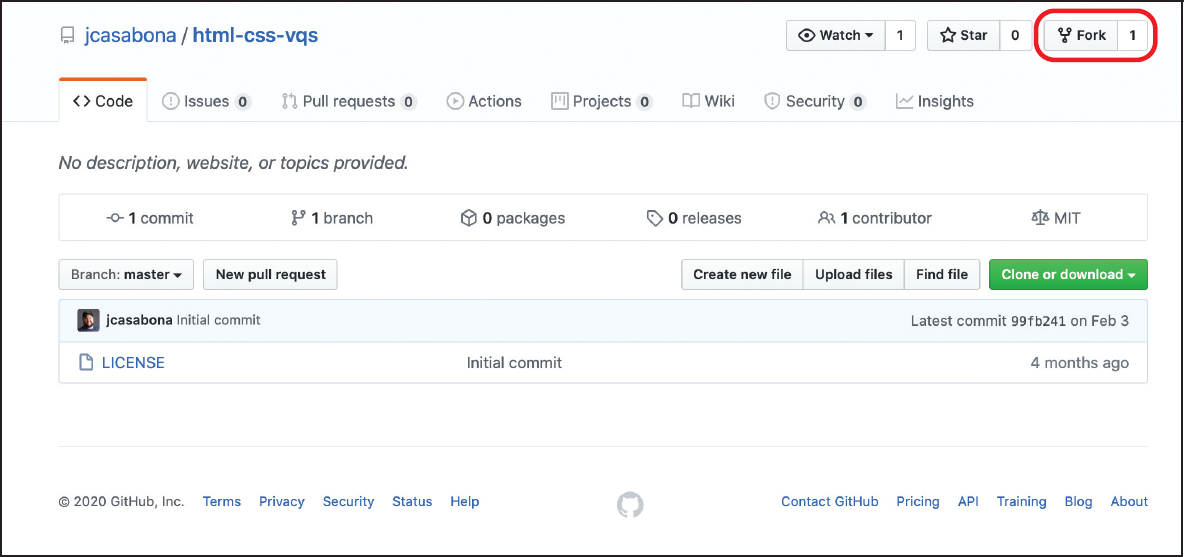Click the repository description text

pyautogui.click(x=233, y=162)
